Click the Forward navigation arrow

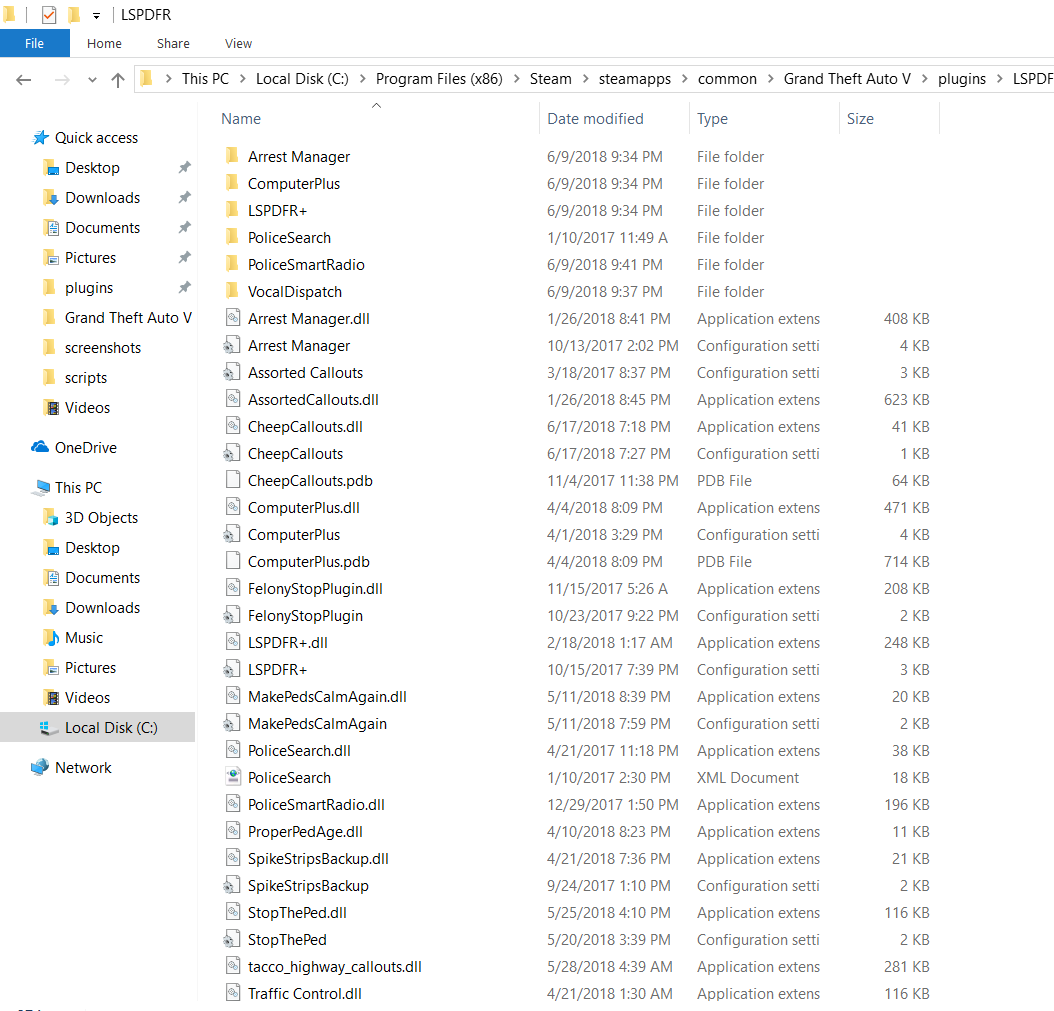pyautogui.click(x=62, y=80)
